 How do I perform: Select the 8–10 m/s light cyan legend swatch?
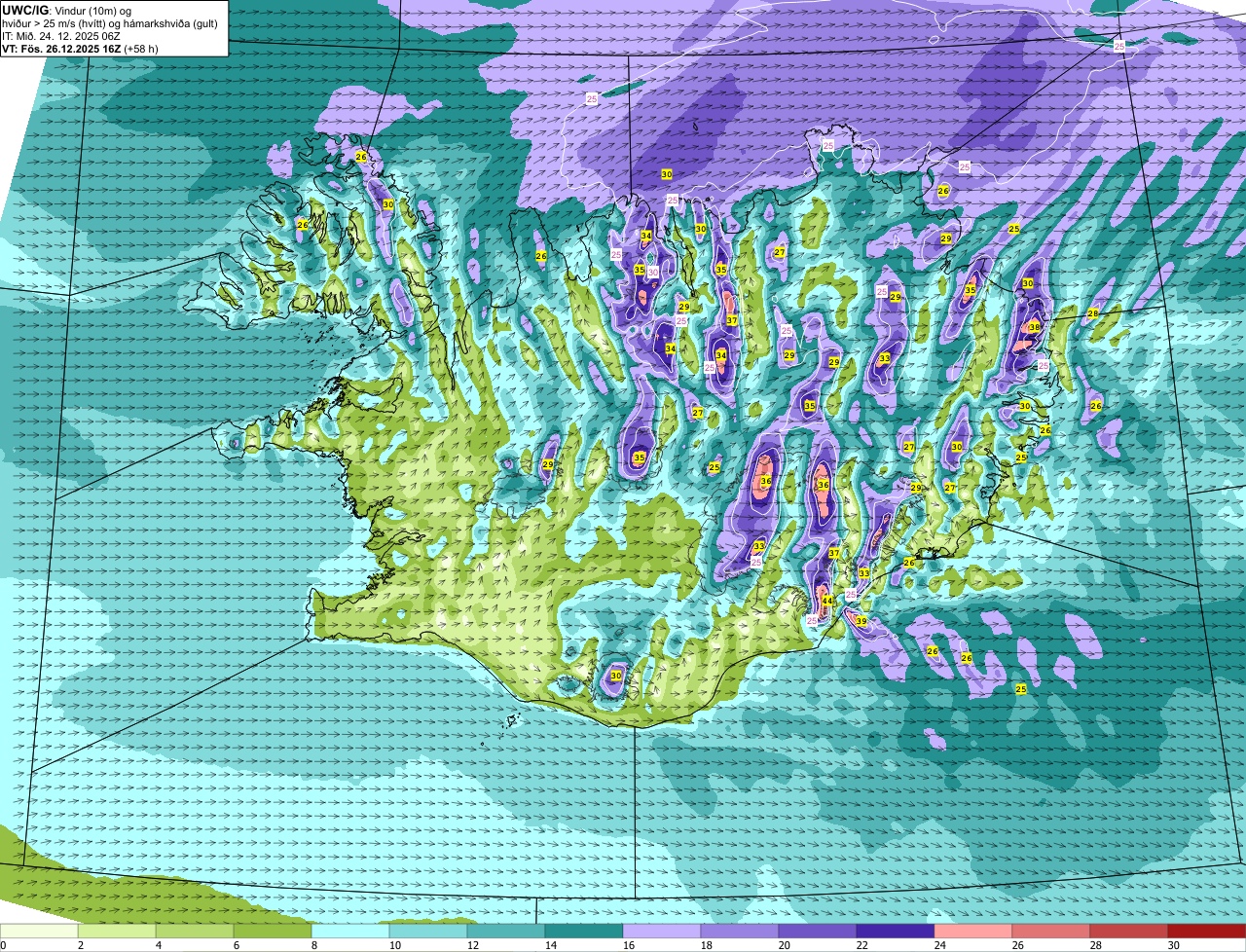tap(350, 931)
